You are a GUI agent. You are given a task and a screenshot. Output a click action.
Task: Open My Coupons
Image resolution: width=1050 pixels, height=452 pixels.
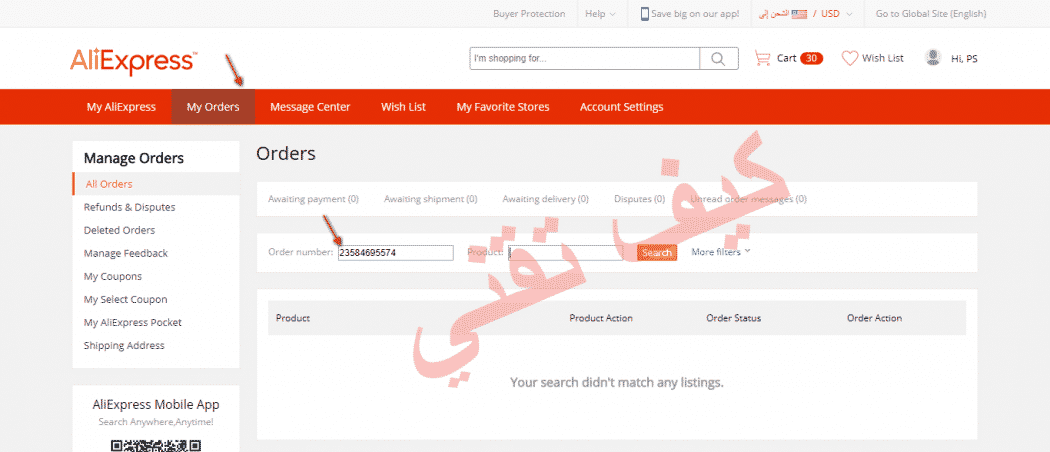point(112,277)
